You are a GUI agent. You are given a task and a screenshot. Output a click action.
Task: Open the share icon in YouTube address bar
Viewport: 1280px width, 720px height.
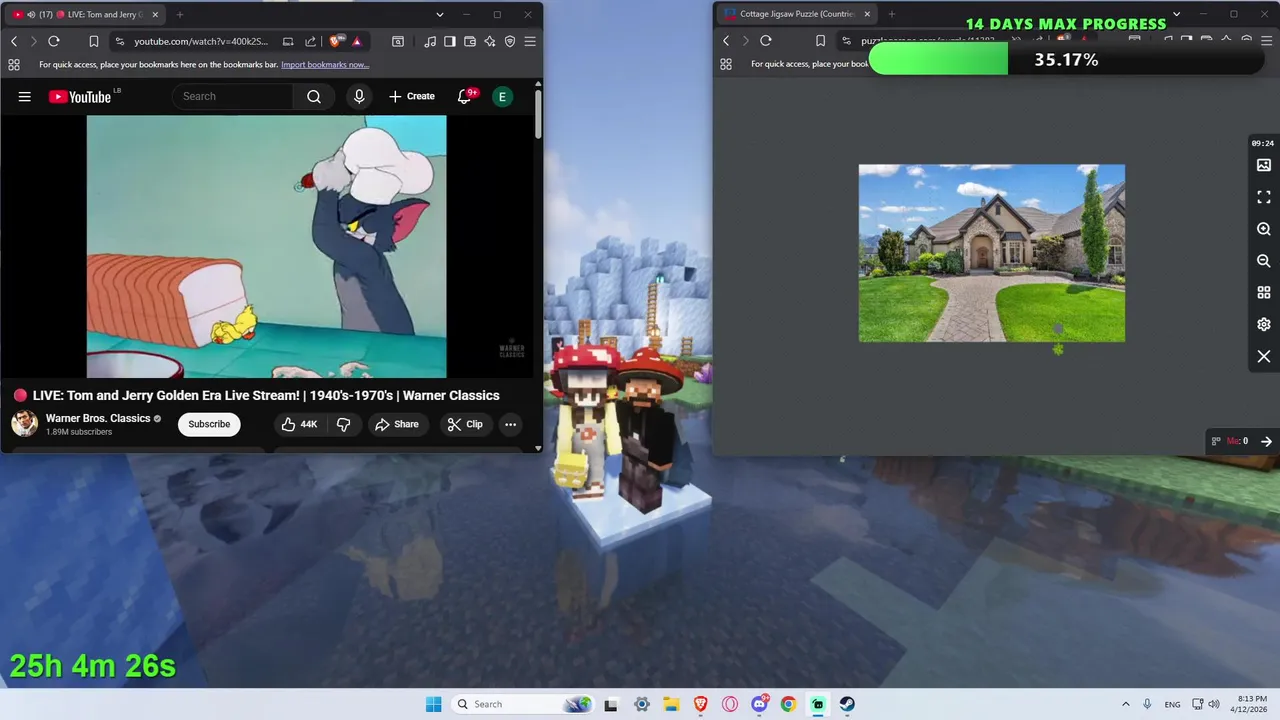point(310,41)
